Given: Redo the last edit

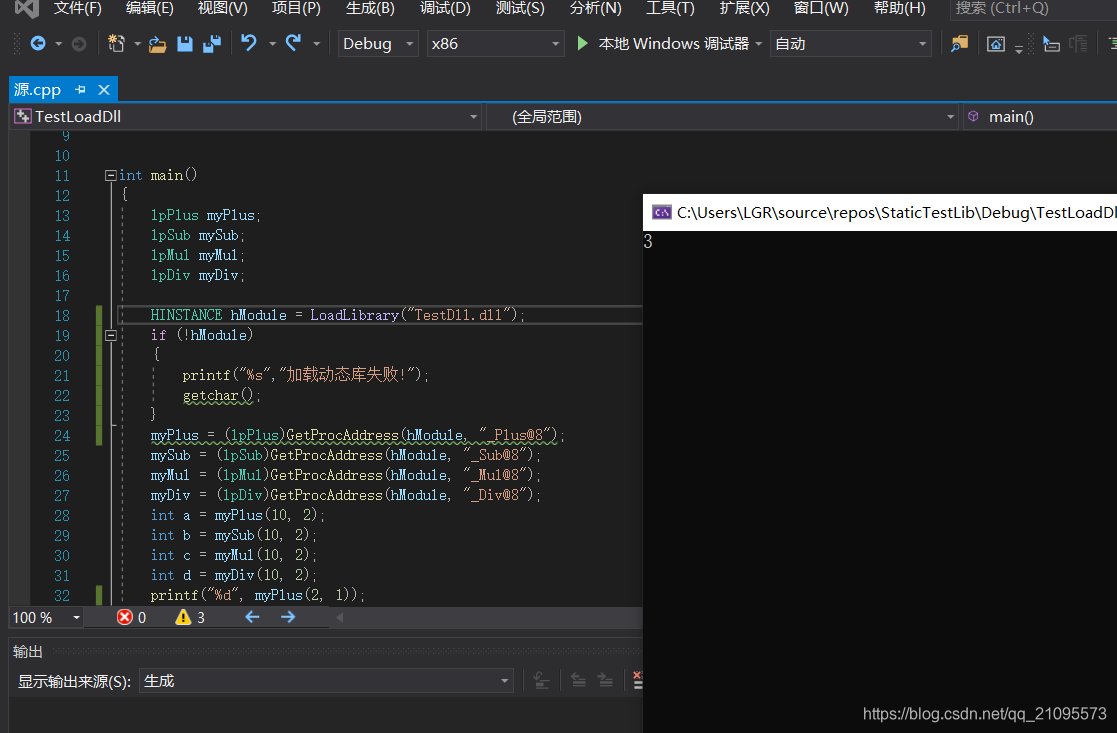Looking at the screenshot, I should coord(292,43).
